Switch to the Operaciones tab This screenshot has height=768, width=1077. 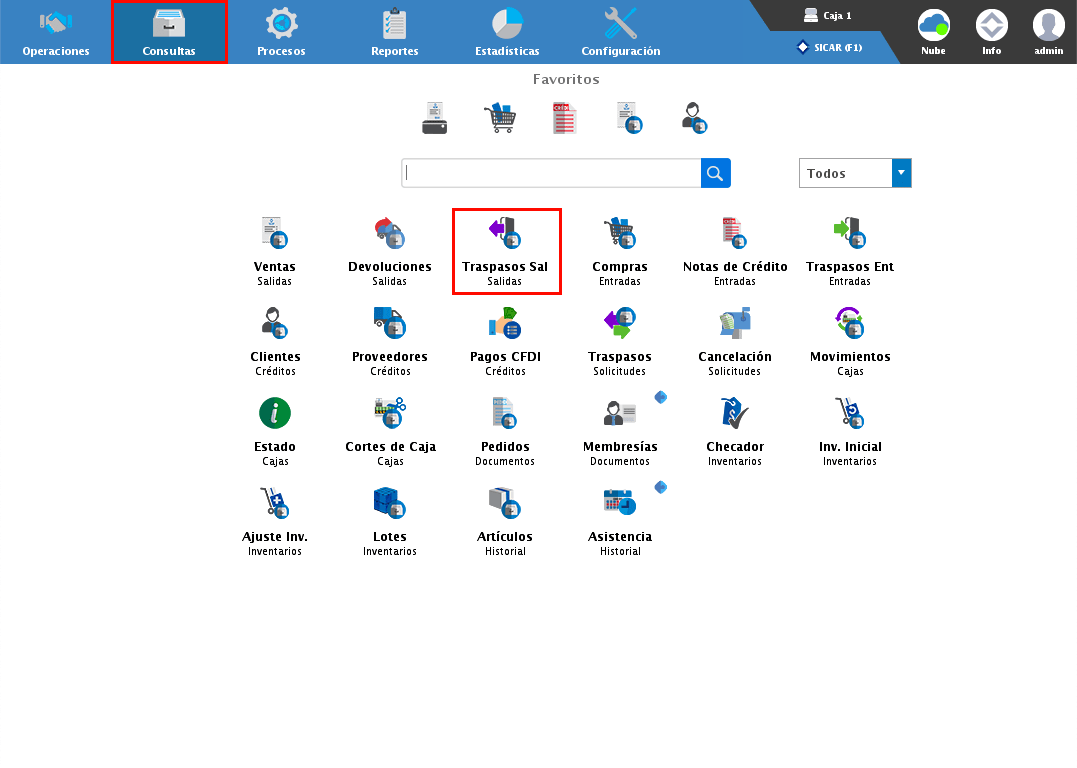pos(56,32)
